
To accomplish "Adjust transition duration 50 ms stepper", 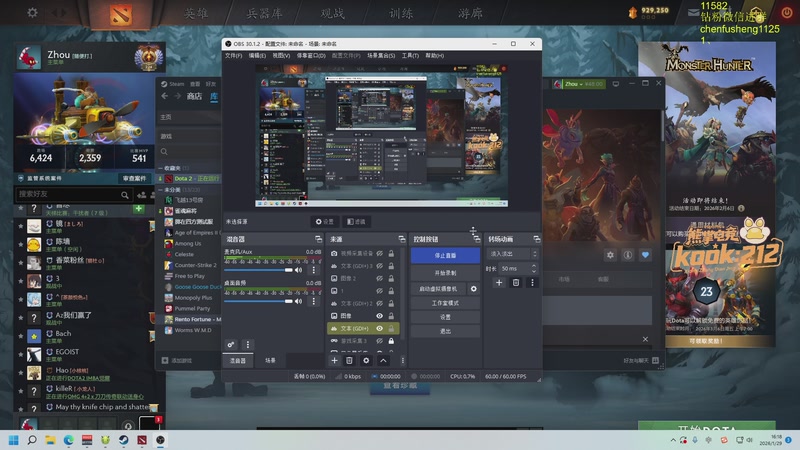I will [534, 268].
